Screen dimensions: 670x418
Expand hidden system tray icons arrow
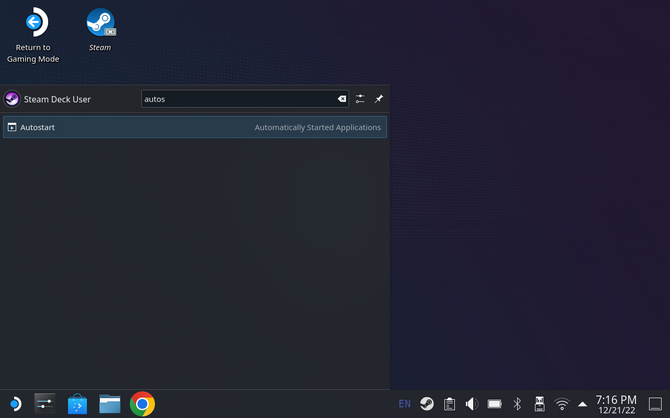pos(582,404)
